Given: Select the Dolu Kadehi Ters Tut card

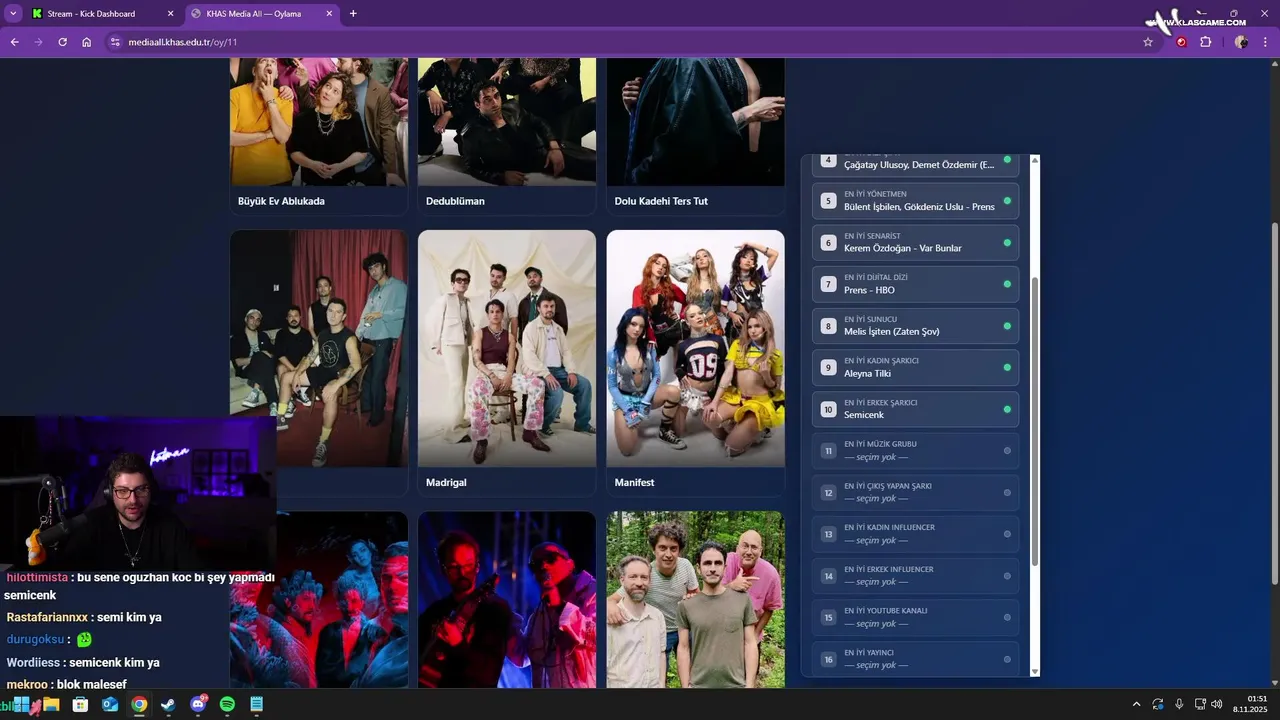Looking at the screenshot, I should click(x=695, y=136).
